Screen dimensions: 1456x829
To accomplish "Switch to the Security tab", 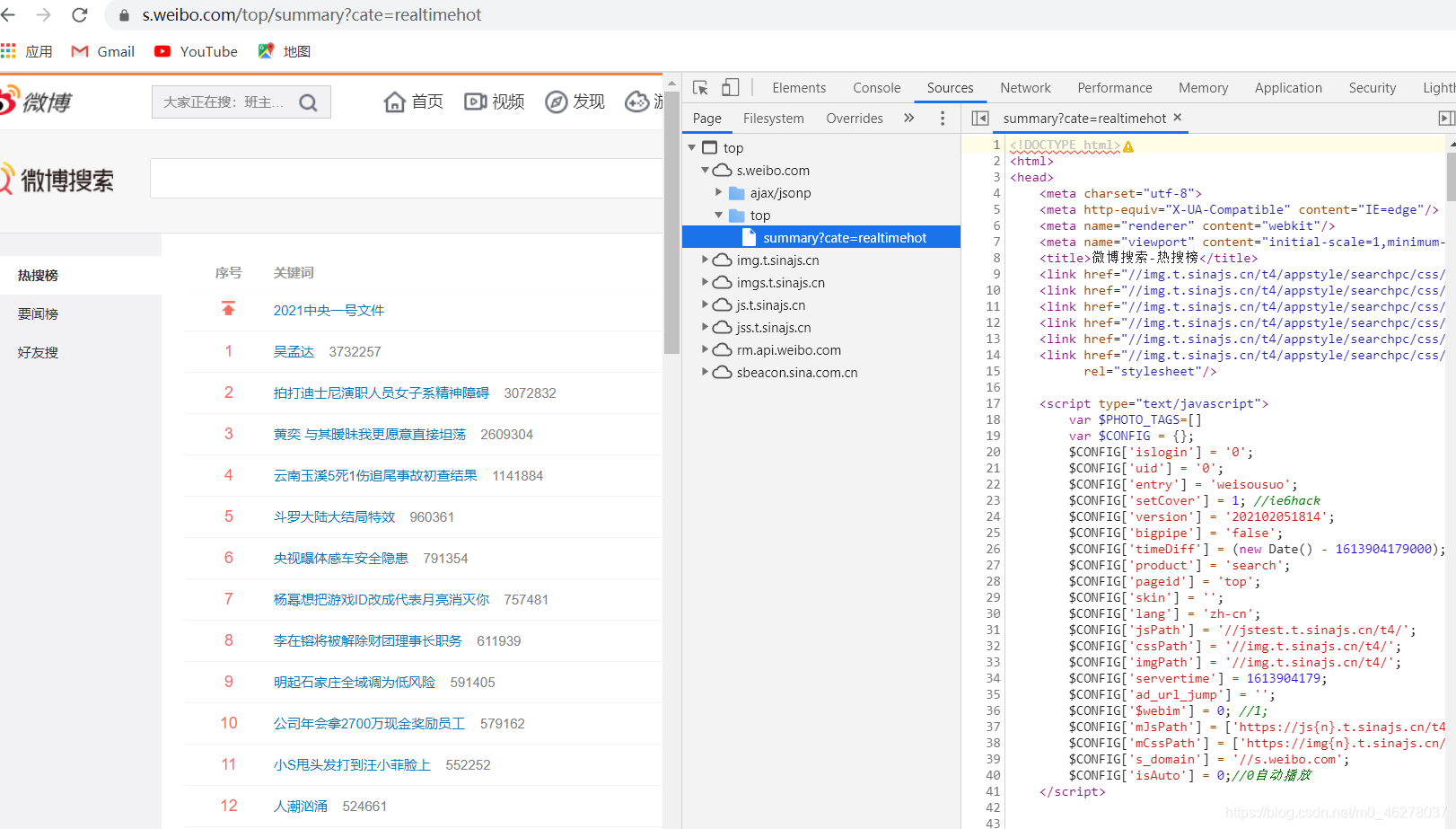I will (x=1373, y=87).
